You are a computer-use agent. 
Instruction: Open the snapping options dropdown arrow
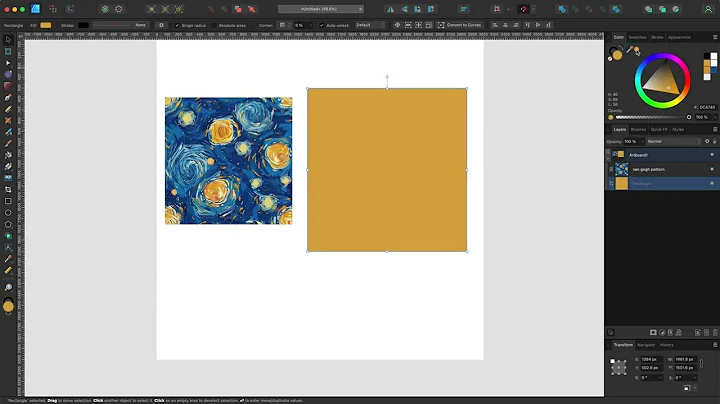tap(533, 9)
